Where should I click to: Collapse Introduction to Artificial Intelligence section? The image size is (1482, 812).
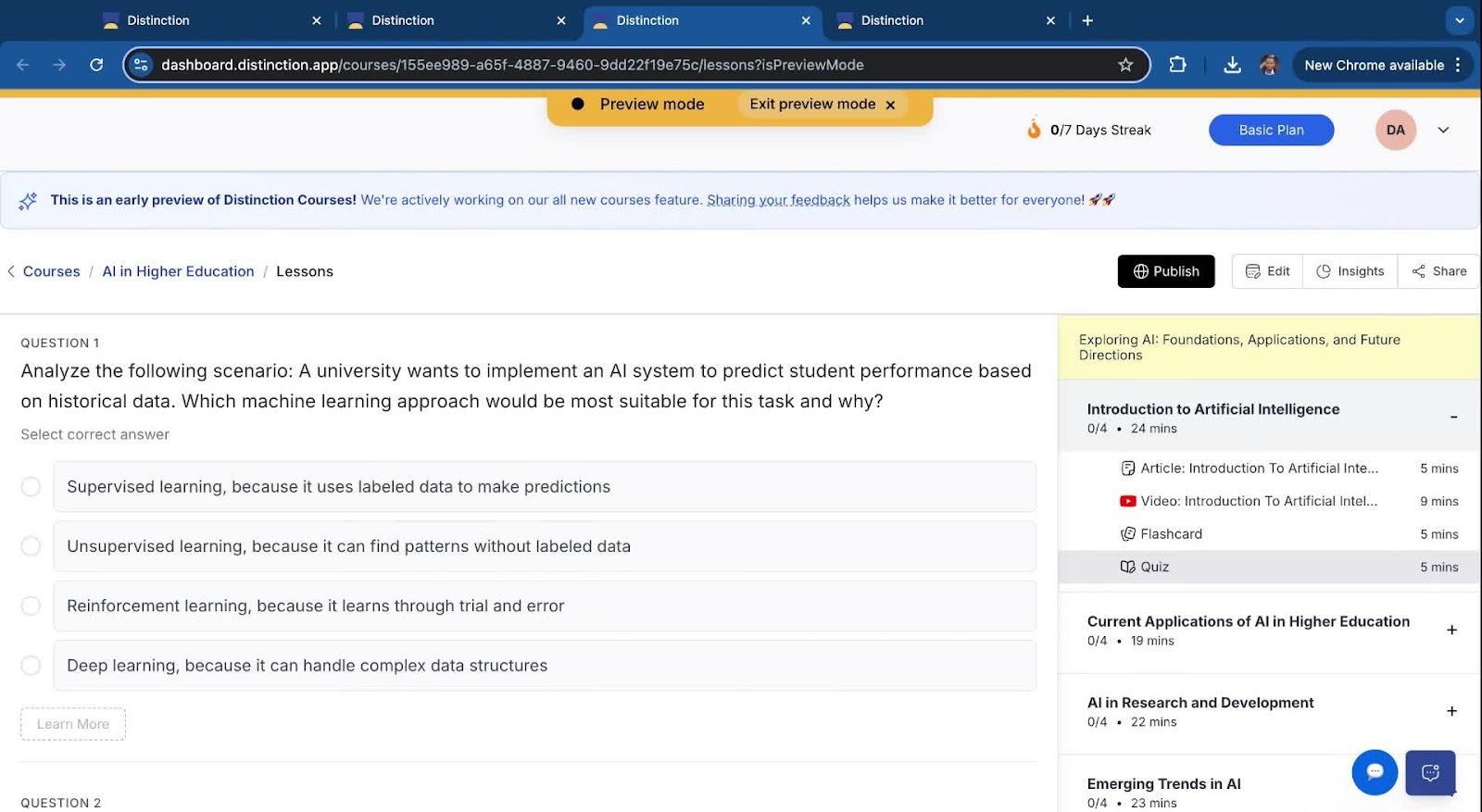(1453, 418)
